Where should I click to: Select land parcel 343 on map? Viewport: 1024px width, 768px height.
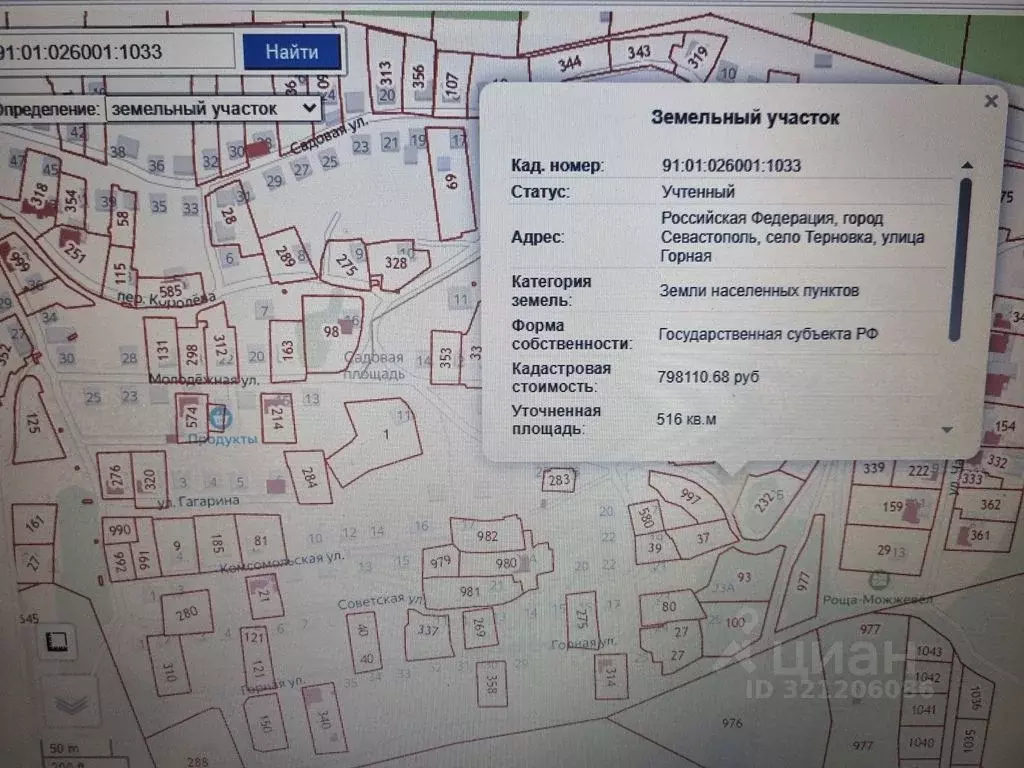(638, 52)
